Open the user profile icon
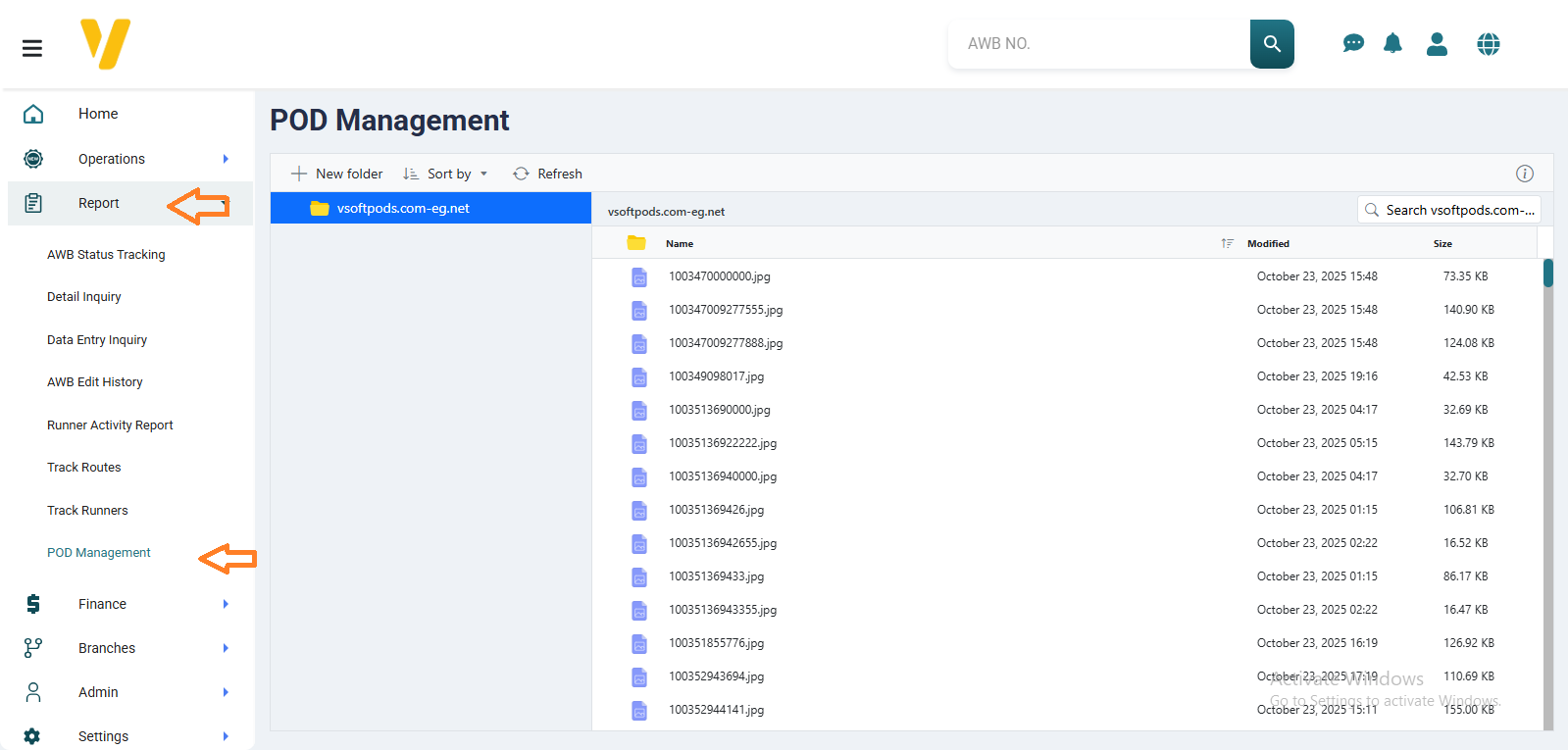 click(x=1438, y=44)
